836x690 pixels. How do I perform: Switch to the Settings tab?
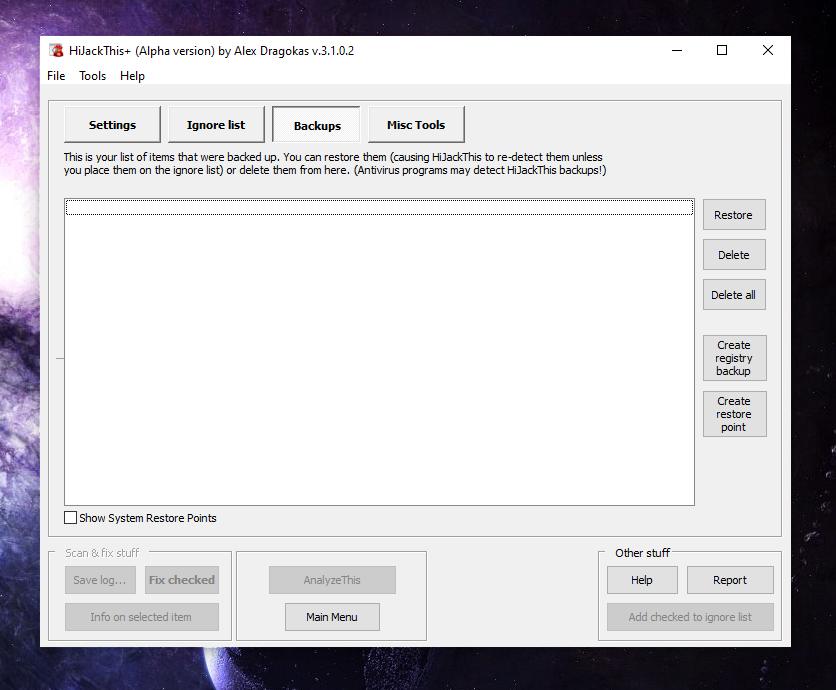pyautogui.click(x=112, y=125)
